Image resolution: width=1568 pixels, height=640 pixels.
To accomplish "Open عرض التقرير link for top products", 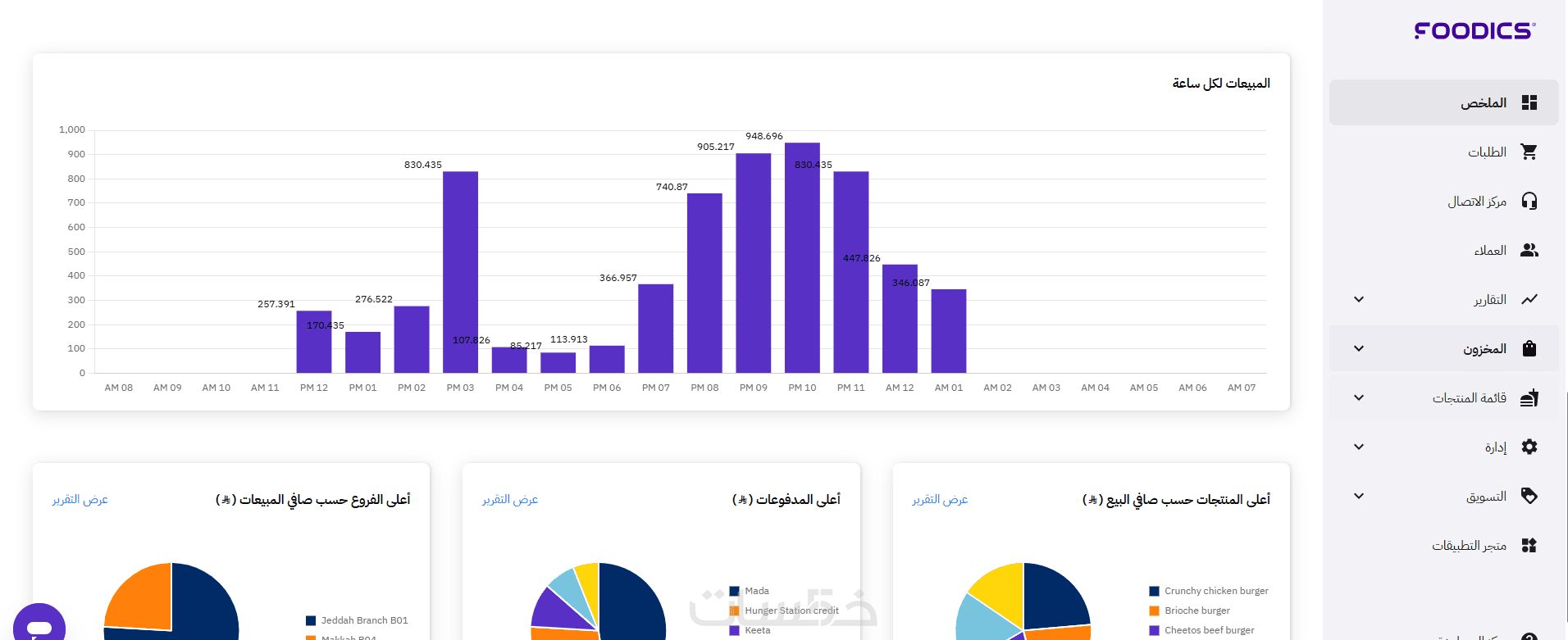I will 940,499.
